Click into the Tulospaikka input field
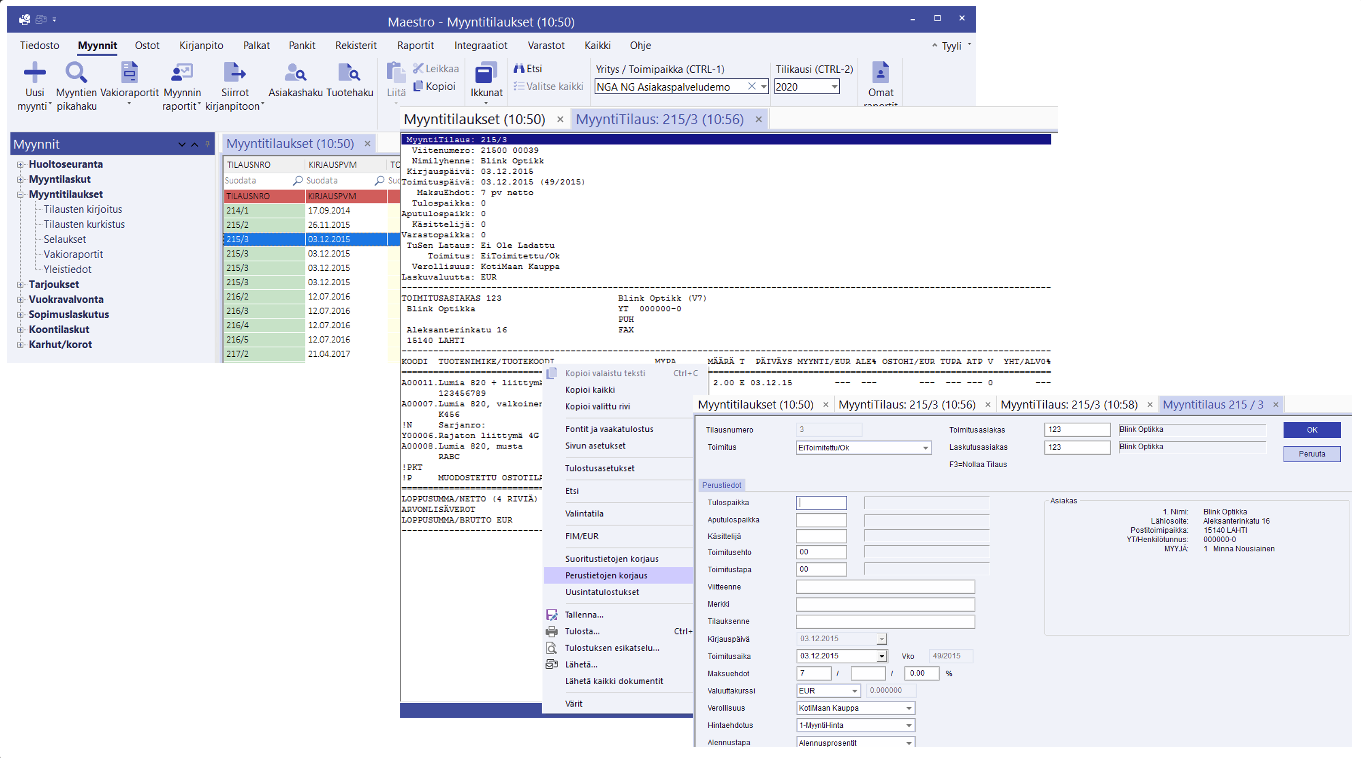Screen dimensions: 1361x758 [x=821, y=503]
